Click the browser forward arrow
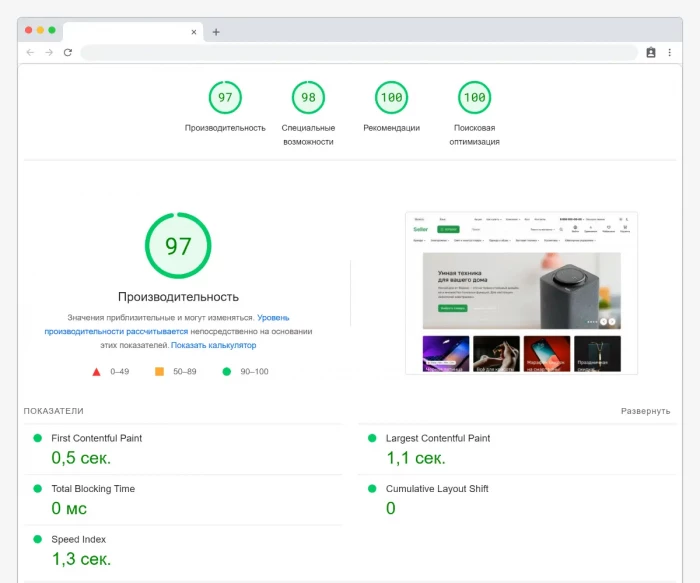The width and height of the screenshot is (700, 583). (x=48, y=52)
